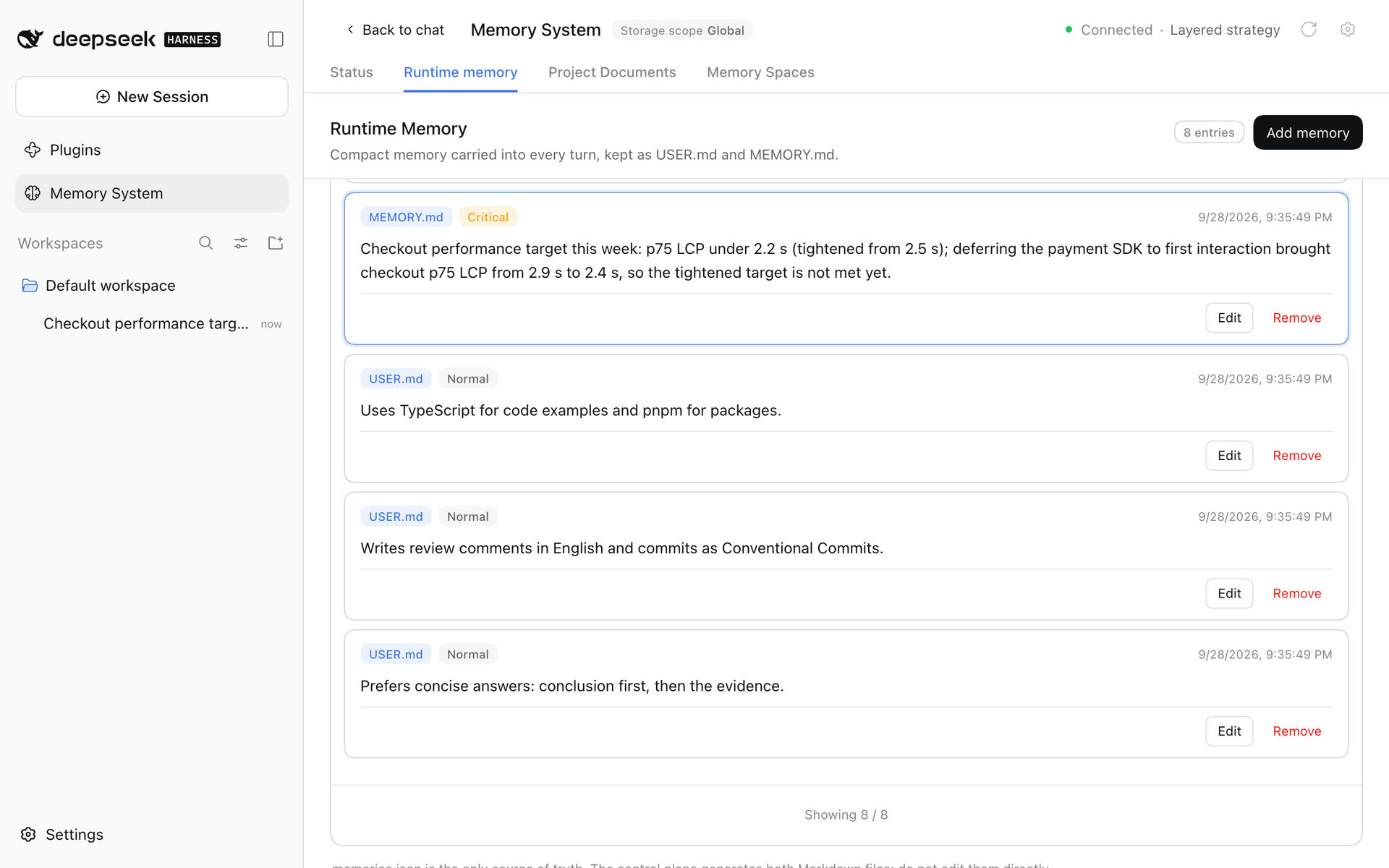Click Normal tag on Conventional Commits entry
This screenshot has height=868, width=1389.
pyautogui.click(x=467, y=516)
